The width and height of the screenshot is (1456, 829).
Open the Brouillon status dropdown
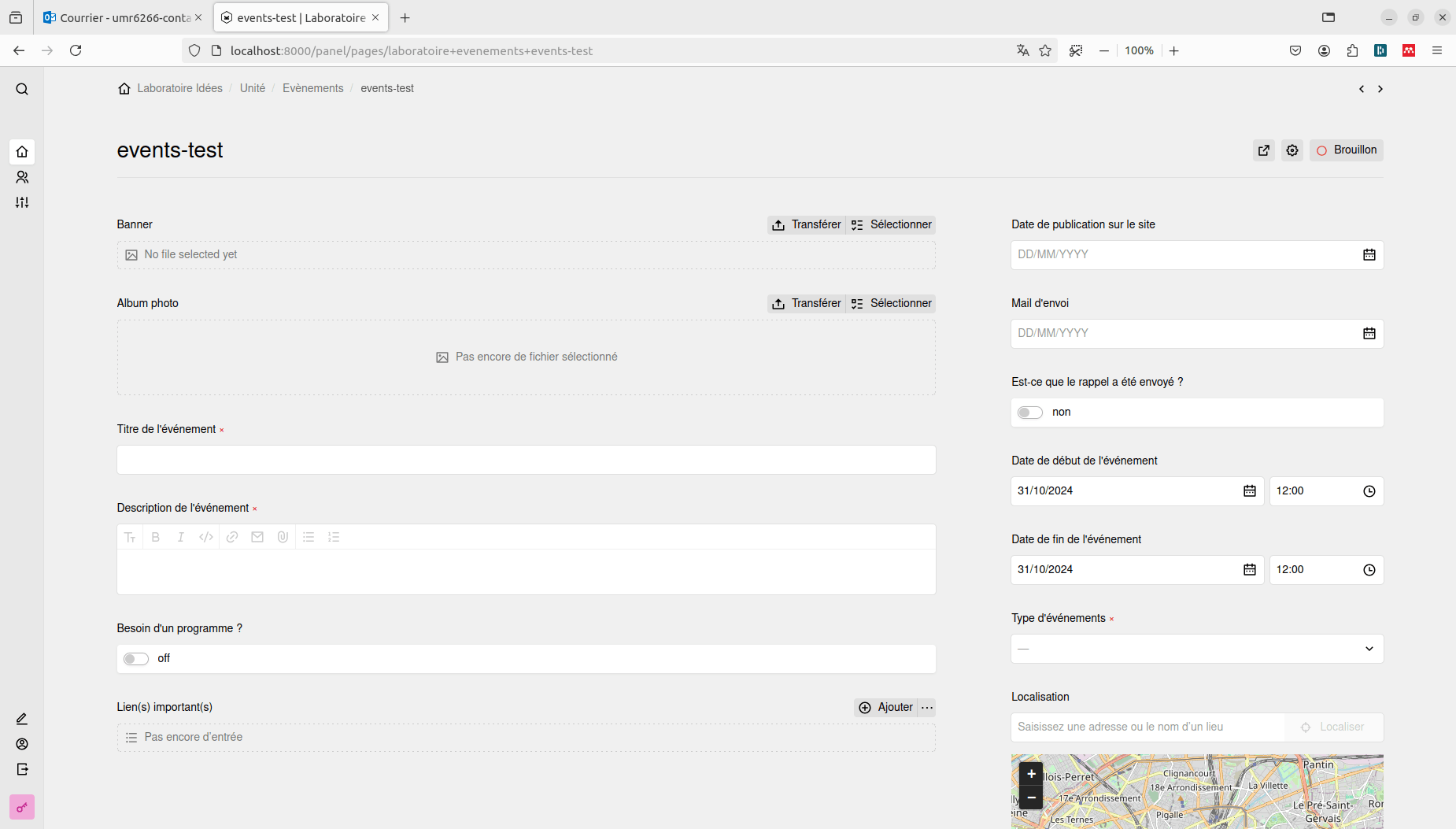point(1347,150)
